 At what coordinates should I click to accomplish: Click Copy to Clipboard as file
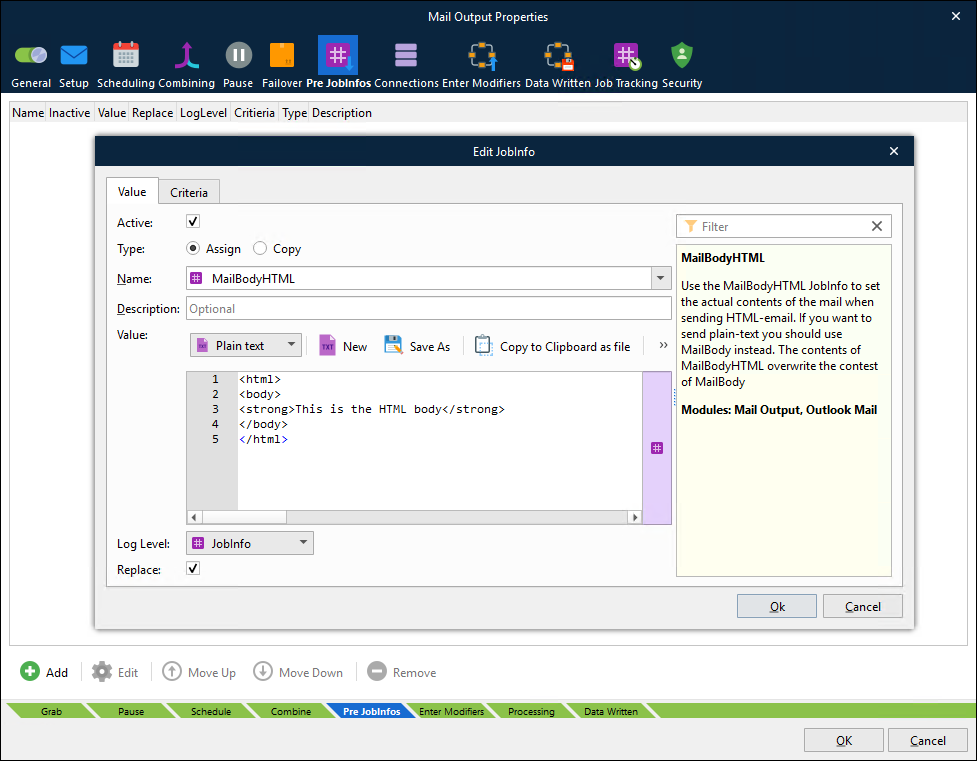pyautogui.click(x=553, y=346)
